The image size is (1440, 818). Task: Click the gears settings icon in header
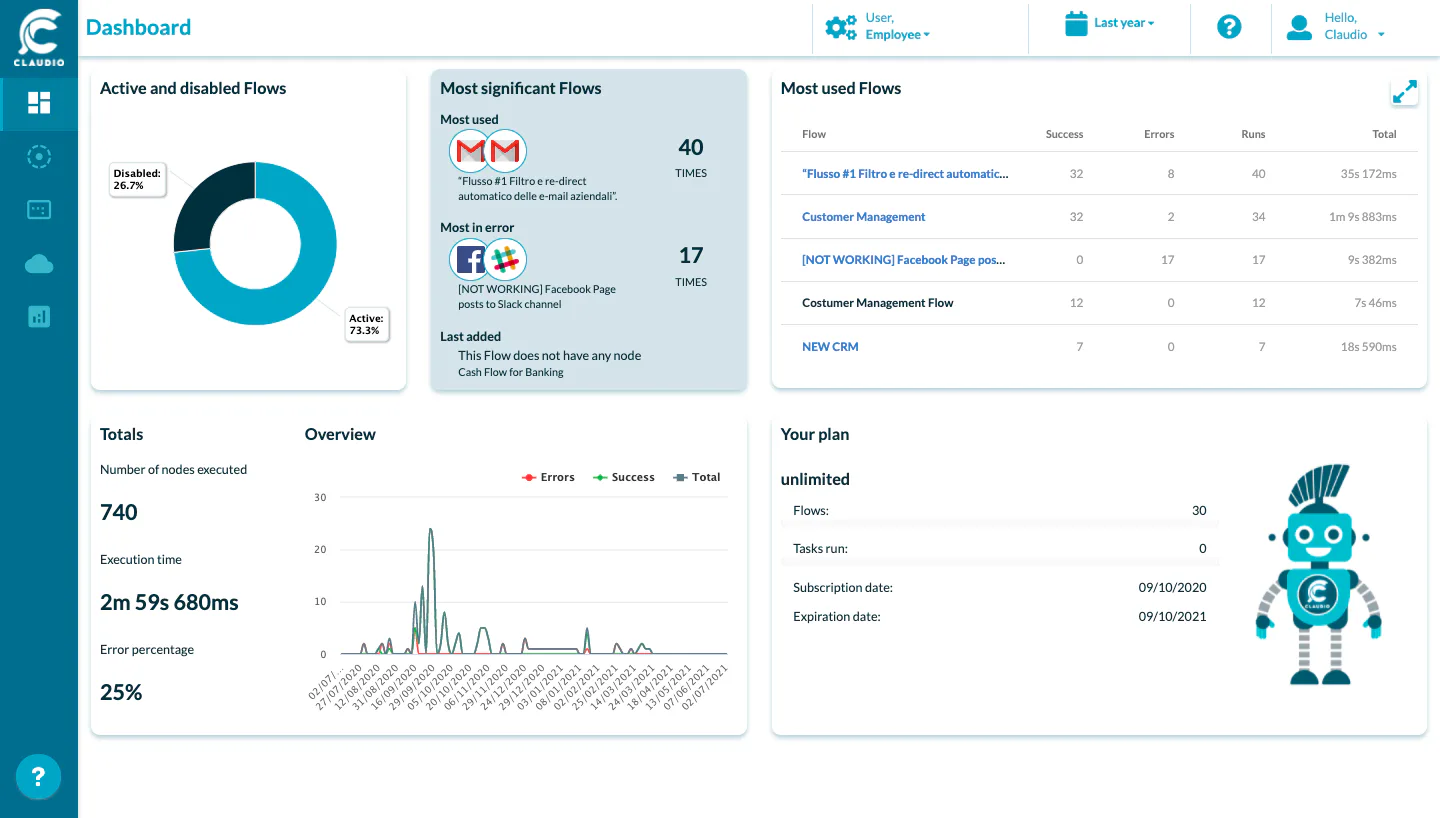(841, 27)
